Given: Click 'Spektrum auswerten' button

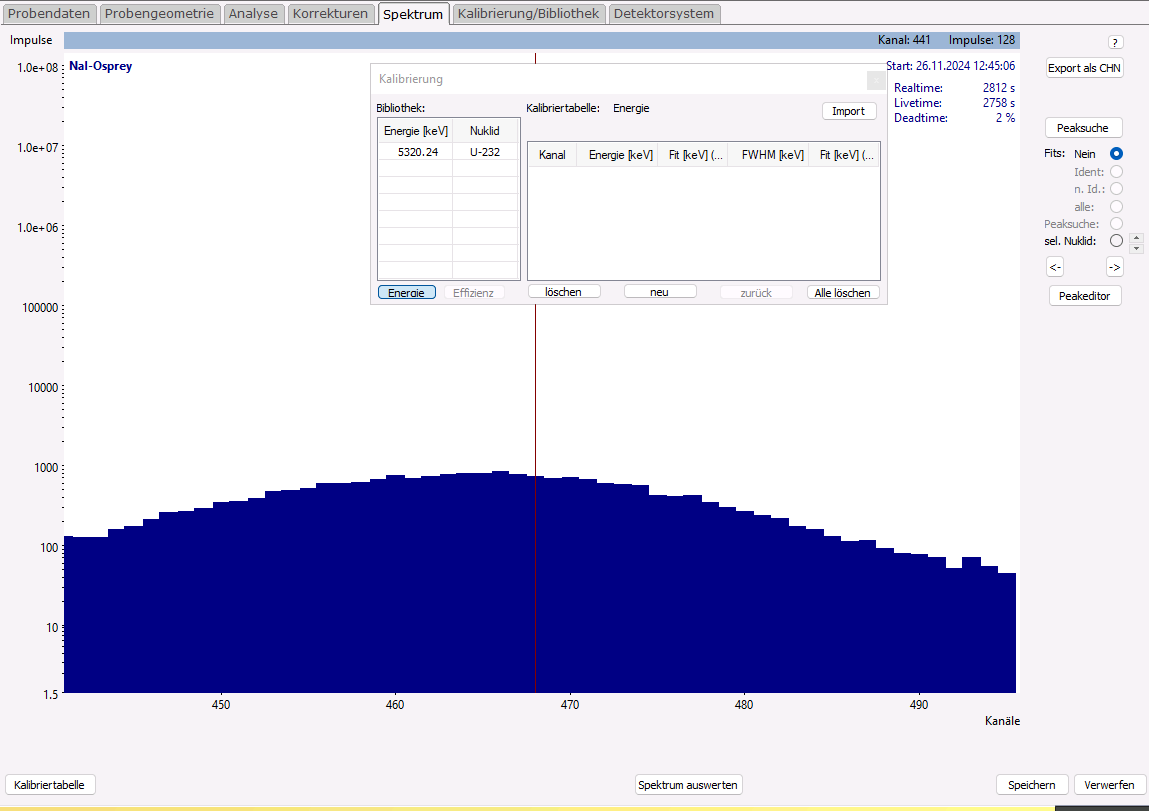Looking at the screenshot, I should coord(689,785).
